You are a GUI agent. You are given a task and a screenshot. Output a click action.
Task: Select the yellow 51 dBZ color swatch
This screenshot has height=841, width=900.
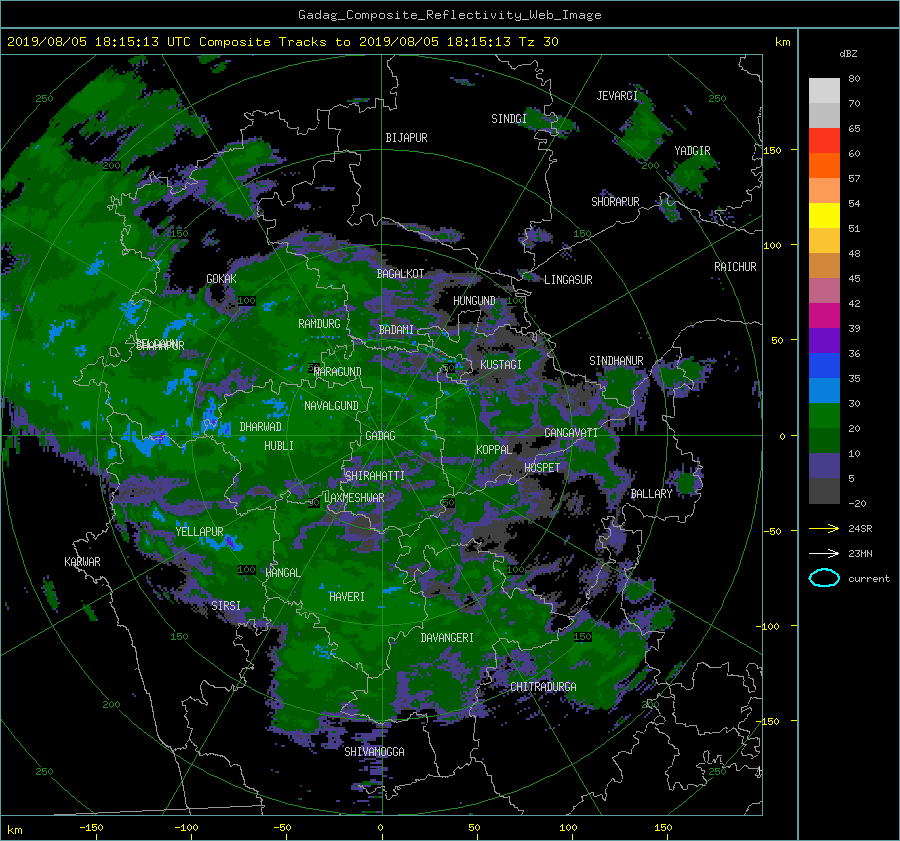click(824, 215)
